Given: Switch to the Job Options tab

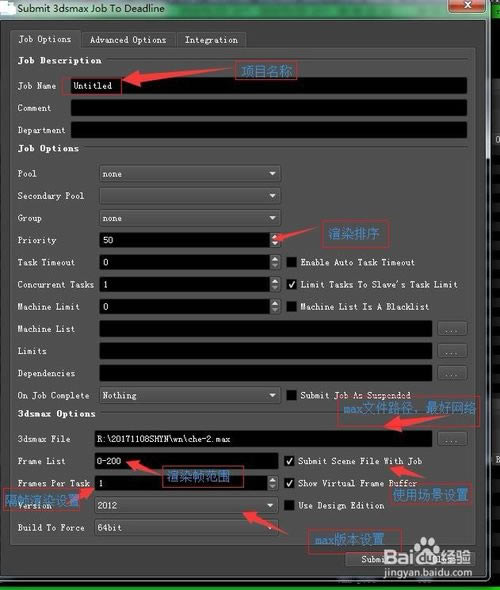Looking at the screenshot, I should (x=45, y=40).
